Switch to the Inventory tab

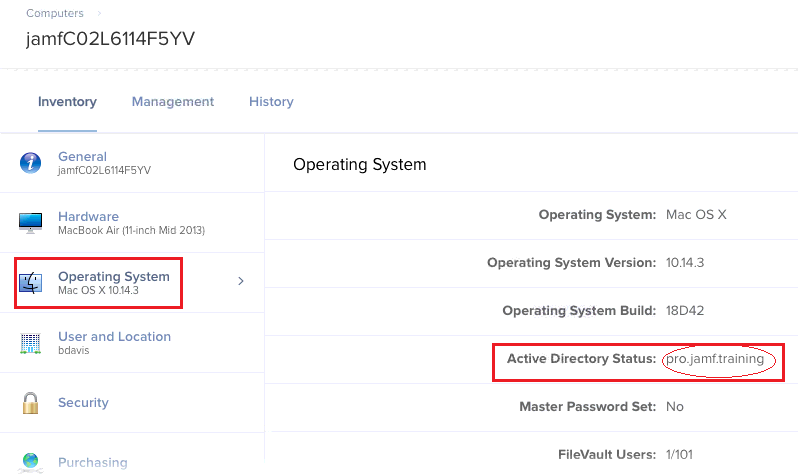(67, 102)
